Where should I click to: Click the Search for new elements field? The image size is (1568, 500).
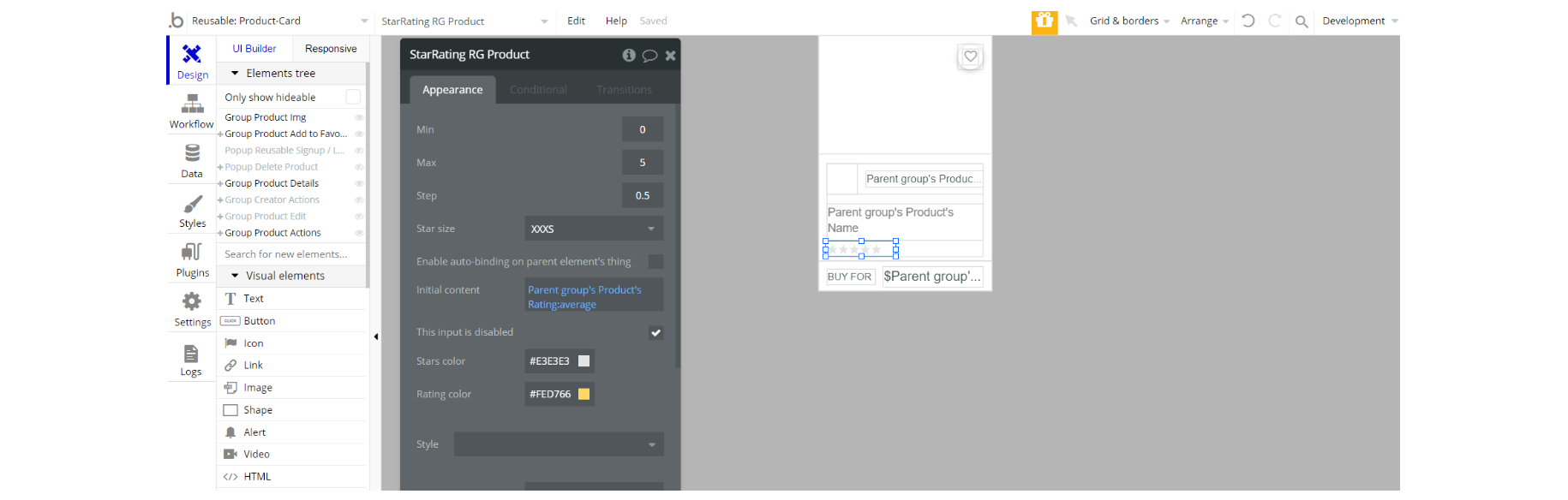[x=291, y=254]
